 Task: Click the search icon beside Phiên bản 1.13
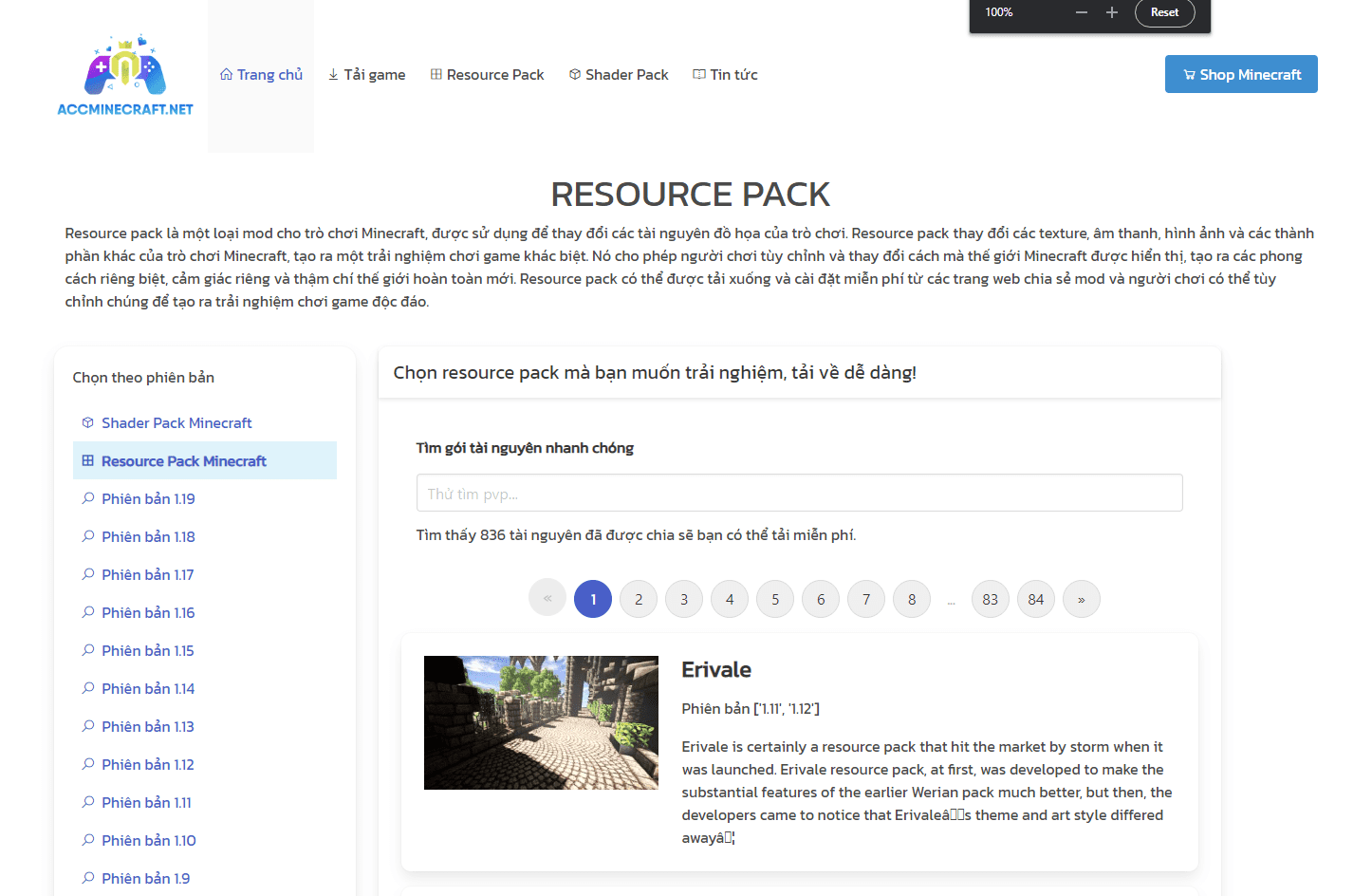click(88, 726)
